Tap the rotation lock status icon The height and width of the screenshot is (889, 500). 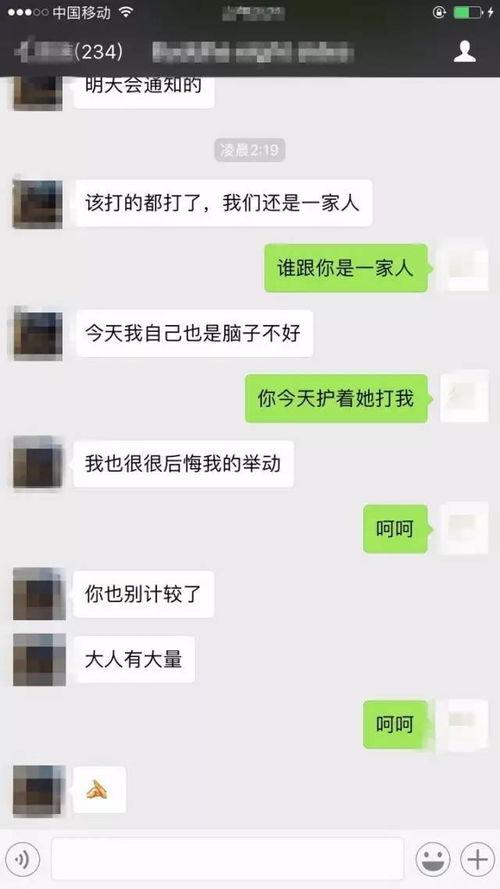coord(439,12)
